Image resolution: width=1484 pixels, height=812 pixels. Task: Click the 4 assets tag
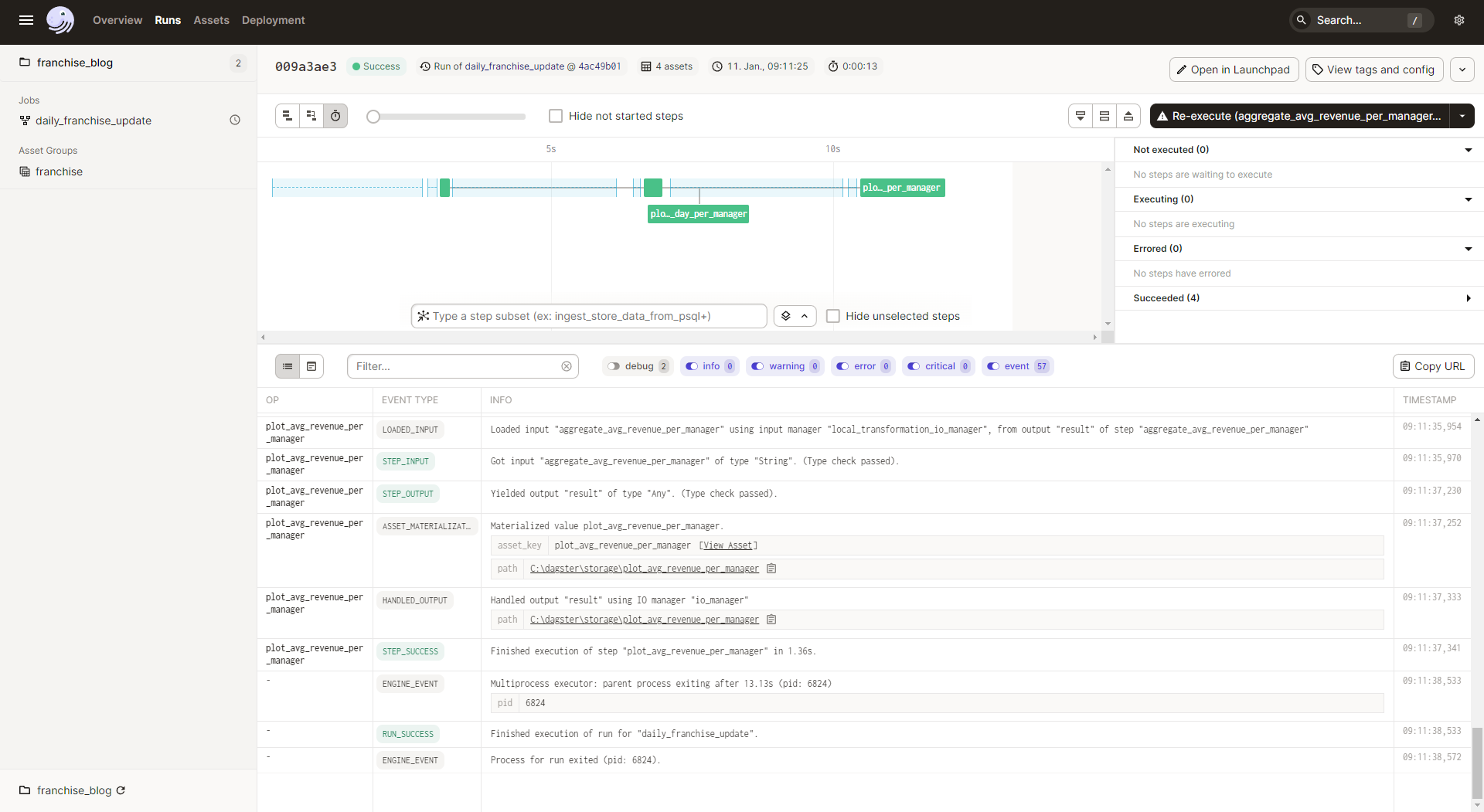667,66
